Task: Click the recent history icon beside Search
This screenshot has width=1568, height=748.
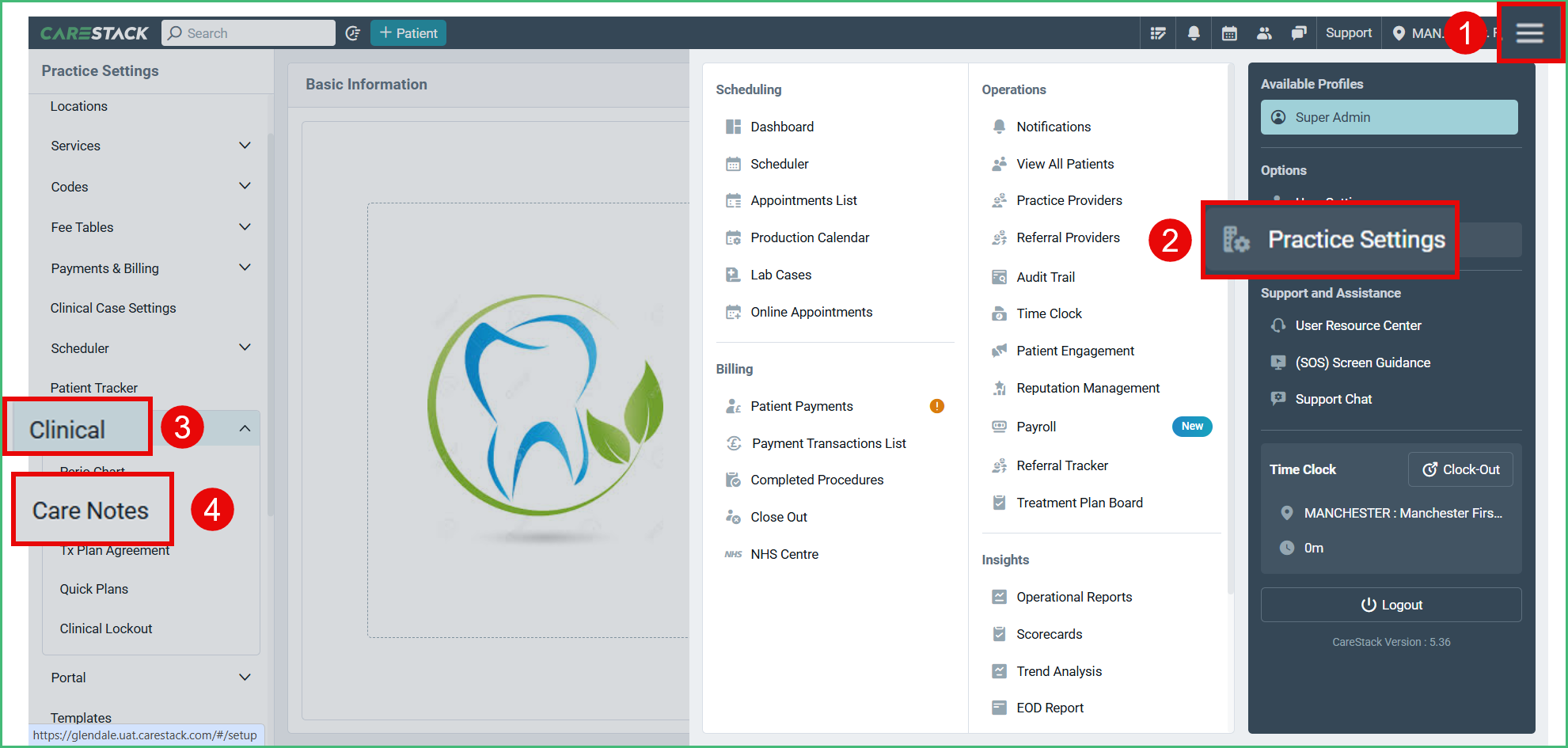Action: click(353, 33)
